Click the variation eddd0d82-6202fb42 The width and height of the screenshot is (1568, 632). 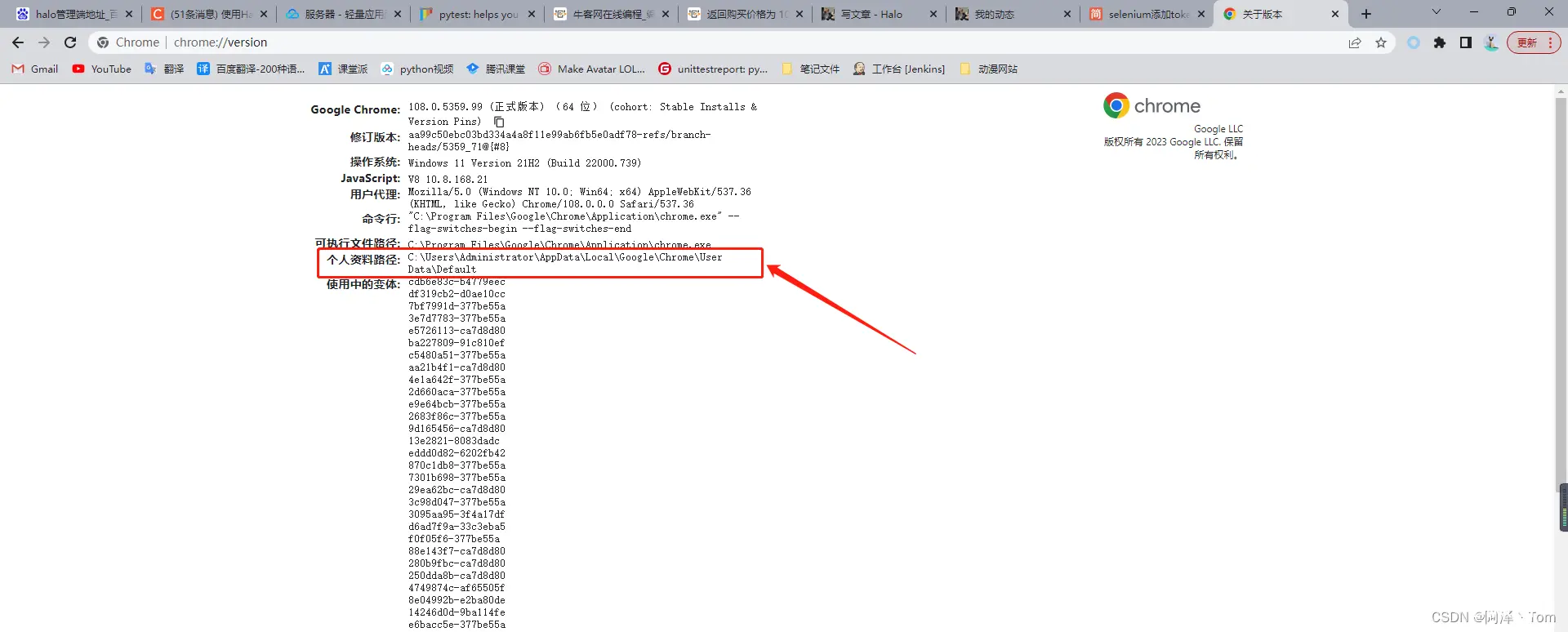(x=457, y=453)
